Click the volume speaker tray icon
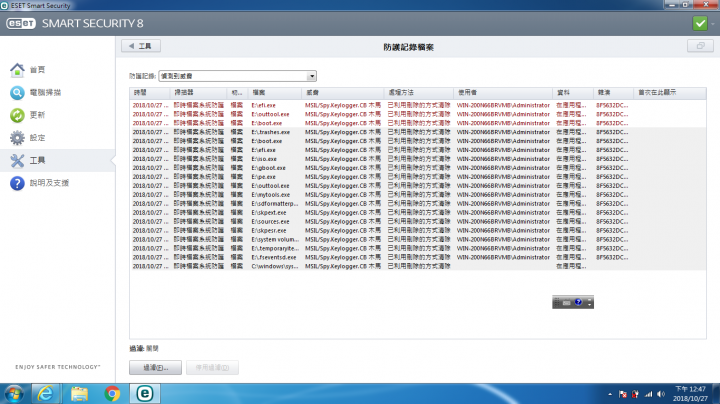This screenshot has height=404, width=720. pos(661,394)
